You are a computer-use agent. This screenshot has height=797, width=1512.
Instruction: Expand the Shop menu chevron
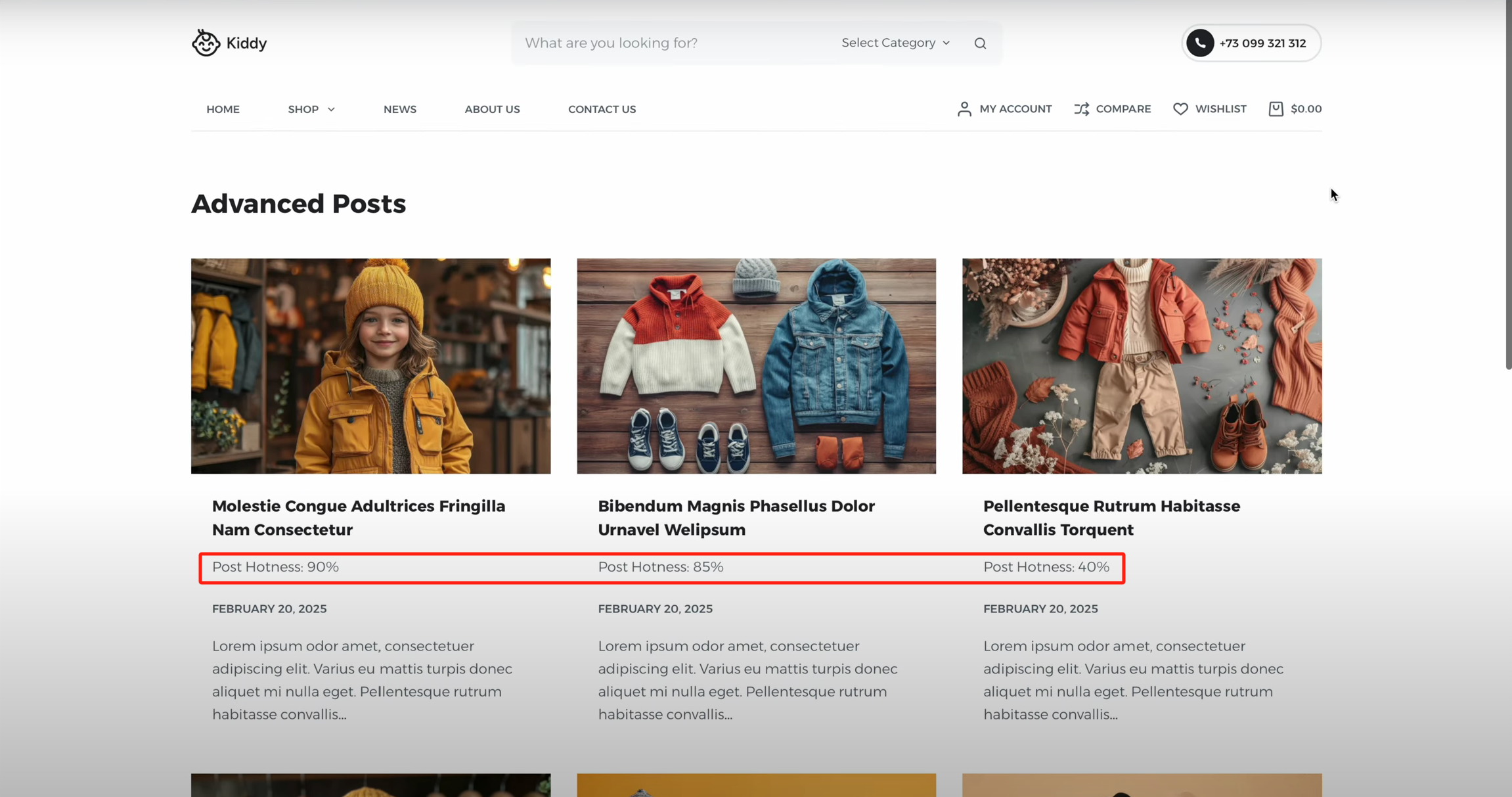point(331,110)
